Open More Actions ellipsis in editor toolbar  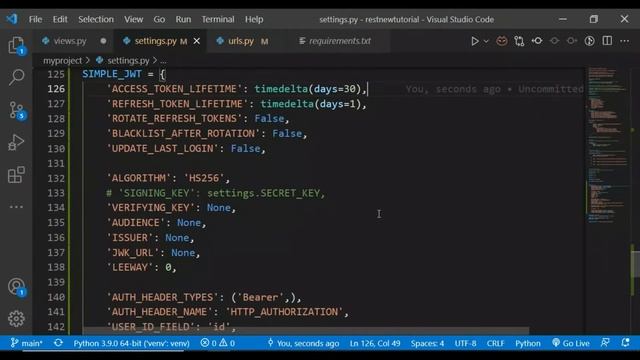click(624, 41)
